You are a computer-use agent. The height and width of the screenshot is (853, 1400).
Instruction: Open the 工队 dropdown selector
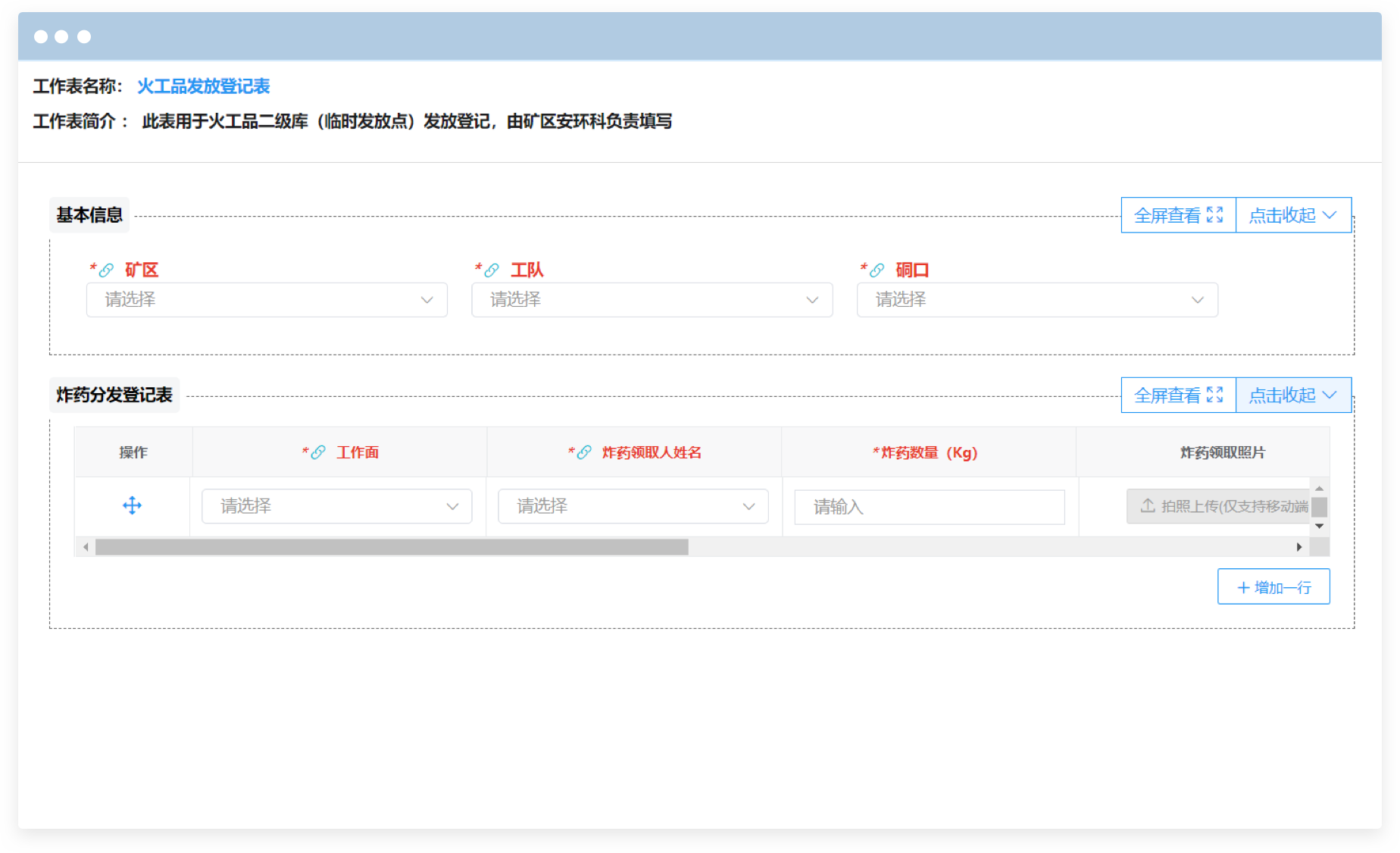652,300
